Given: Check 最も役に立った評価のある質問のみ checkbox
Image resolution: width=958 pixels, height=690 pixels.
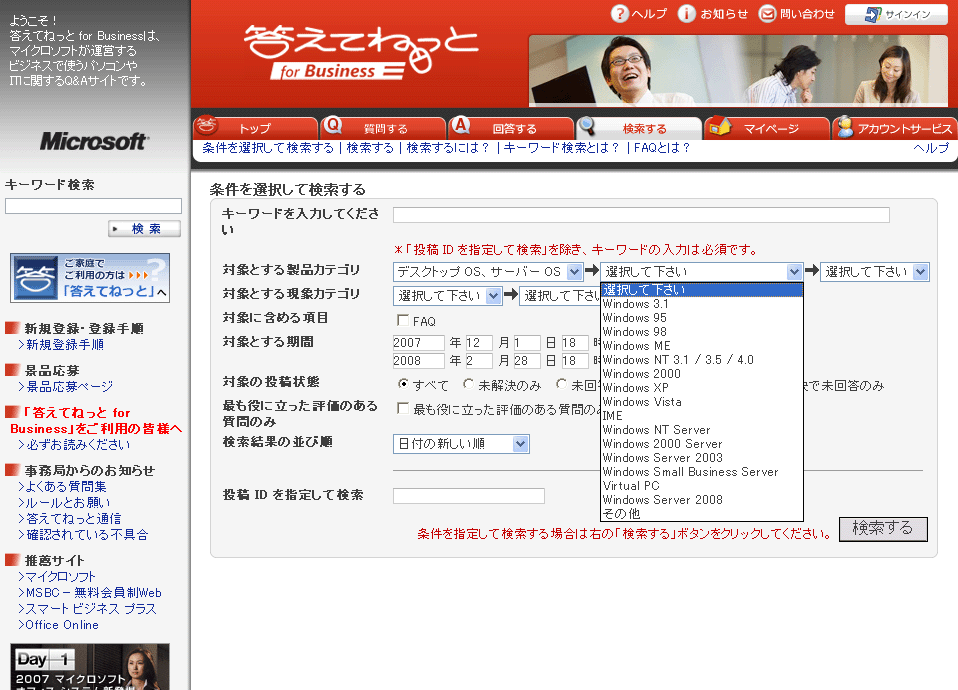Looking at the screenshot, I should click(x=403, y=408).
